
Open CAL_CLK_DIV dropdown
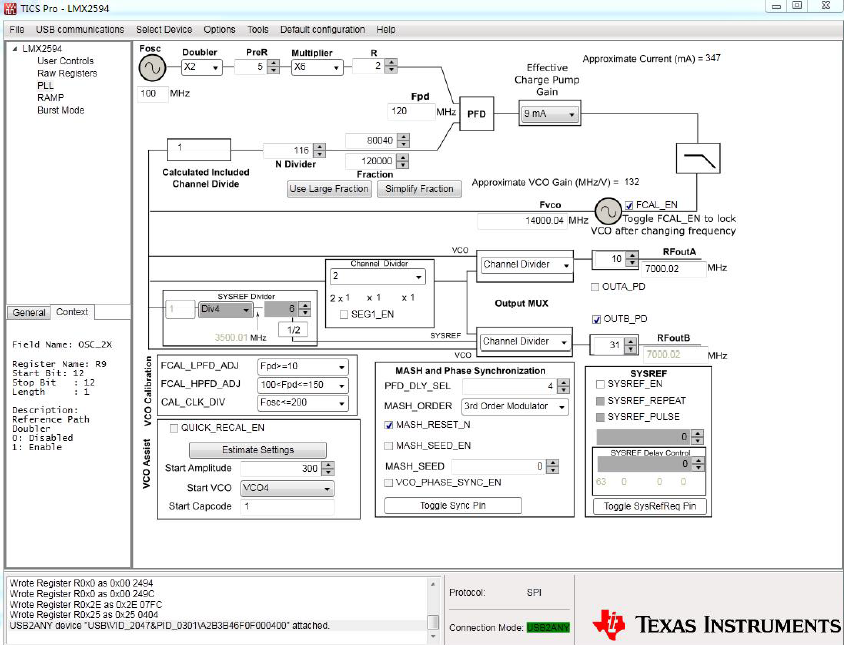click(x=303, y=403)
